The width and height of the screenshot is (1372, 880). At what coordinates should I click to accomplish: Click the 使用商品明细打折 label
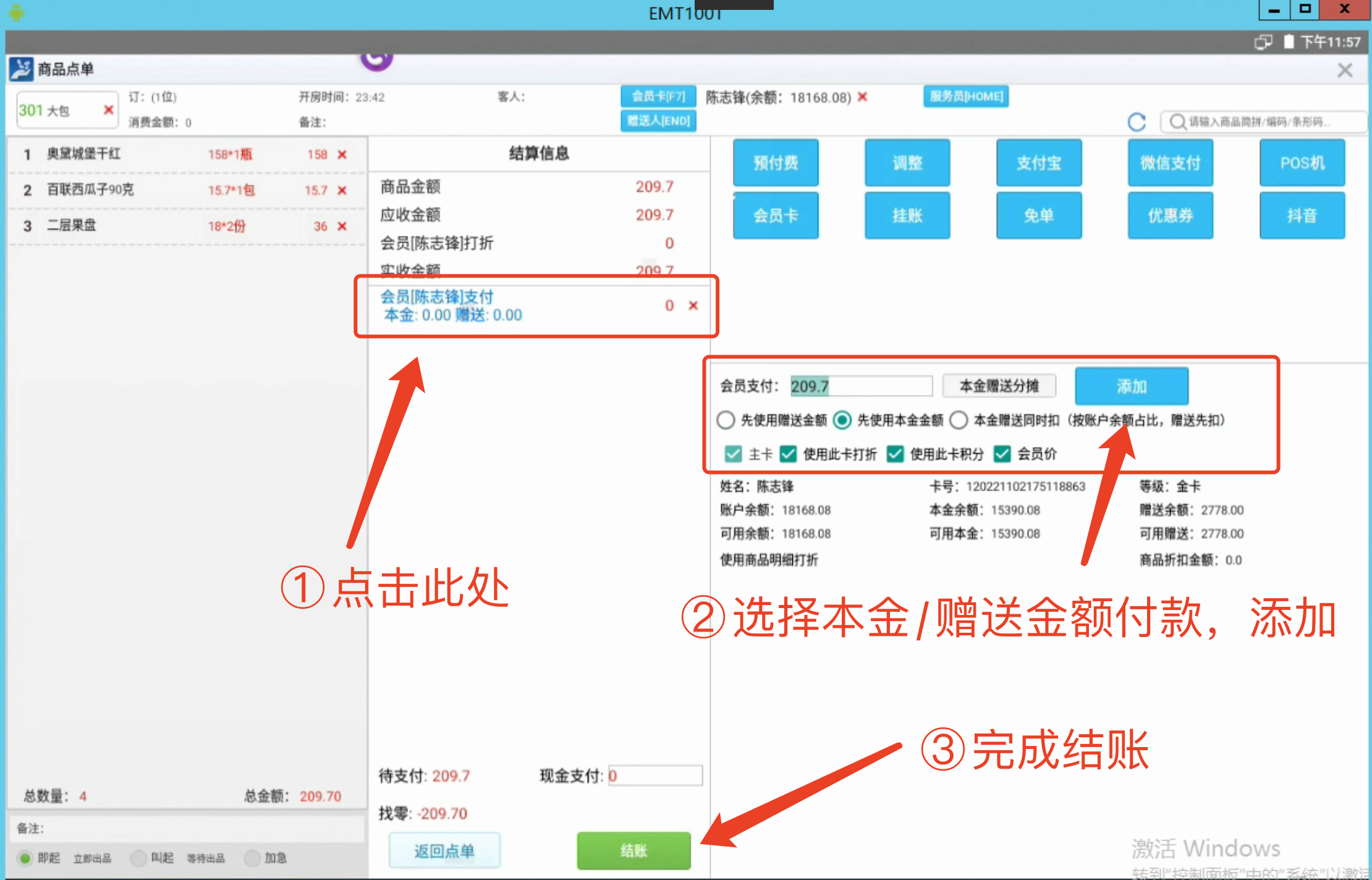(769, 560)
